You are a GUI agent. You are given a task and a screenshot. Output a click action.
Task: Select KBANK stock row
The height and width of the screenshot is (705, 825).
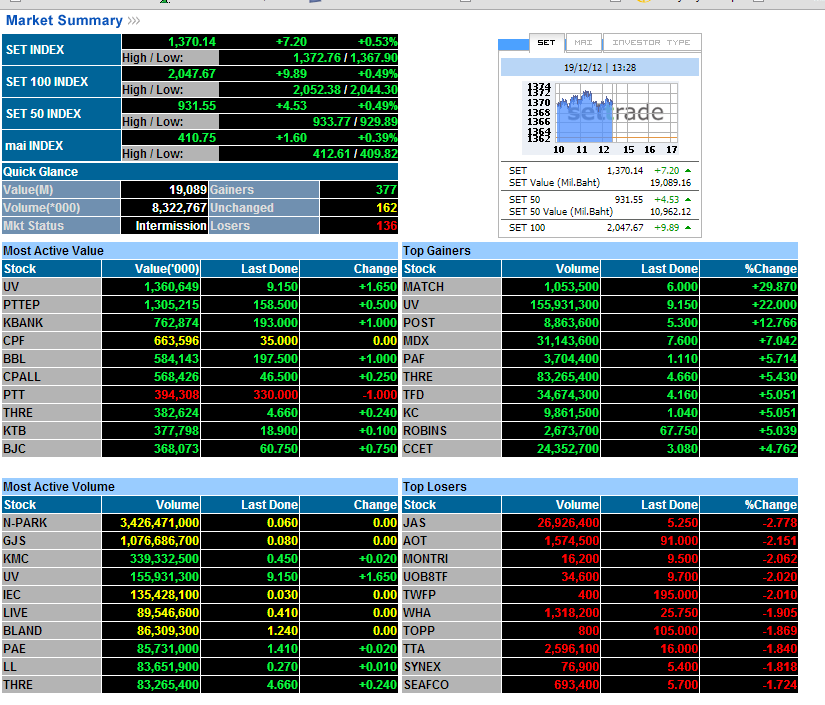pos(200,323)
